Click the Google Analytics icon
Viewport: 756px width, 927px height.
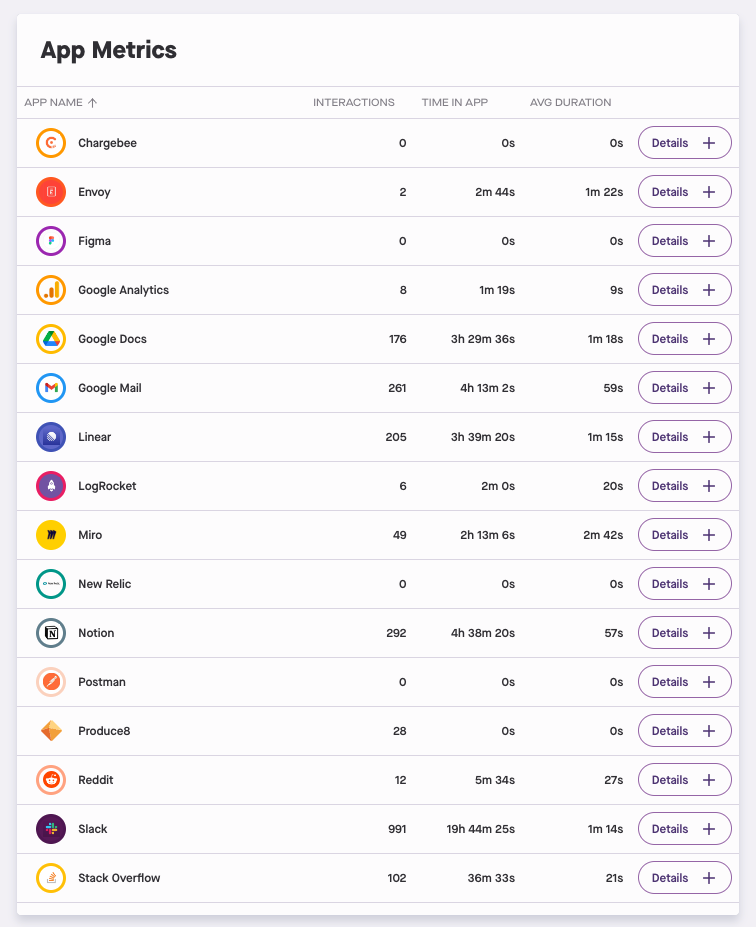click(x=51, y=290)
